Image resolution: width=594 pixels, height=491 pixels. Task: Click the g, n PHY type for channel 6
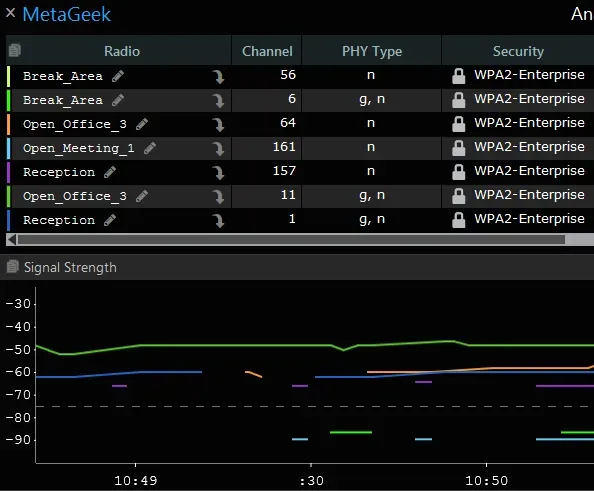coord(372,99)
